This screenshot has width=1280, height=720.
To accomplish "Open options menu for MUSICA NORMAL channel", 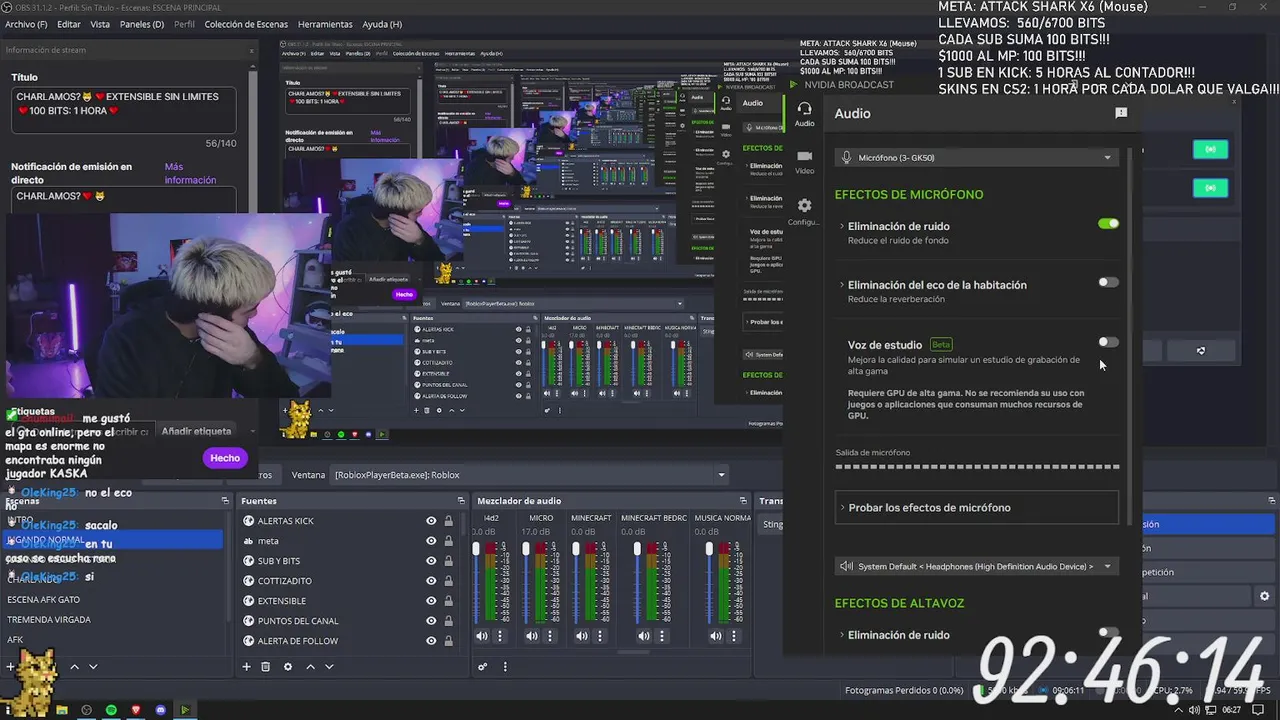I will coord(733,636).
